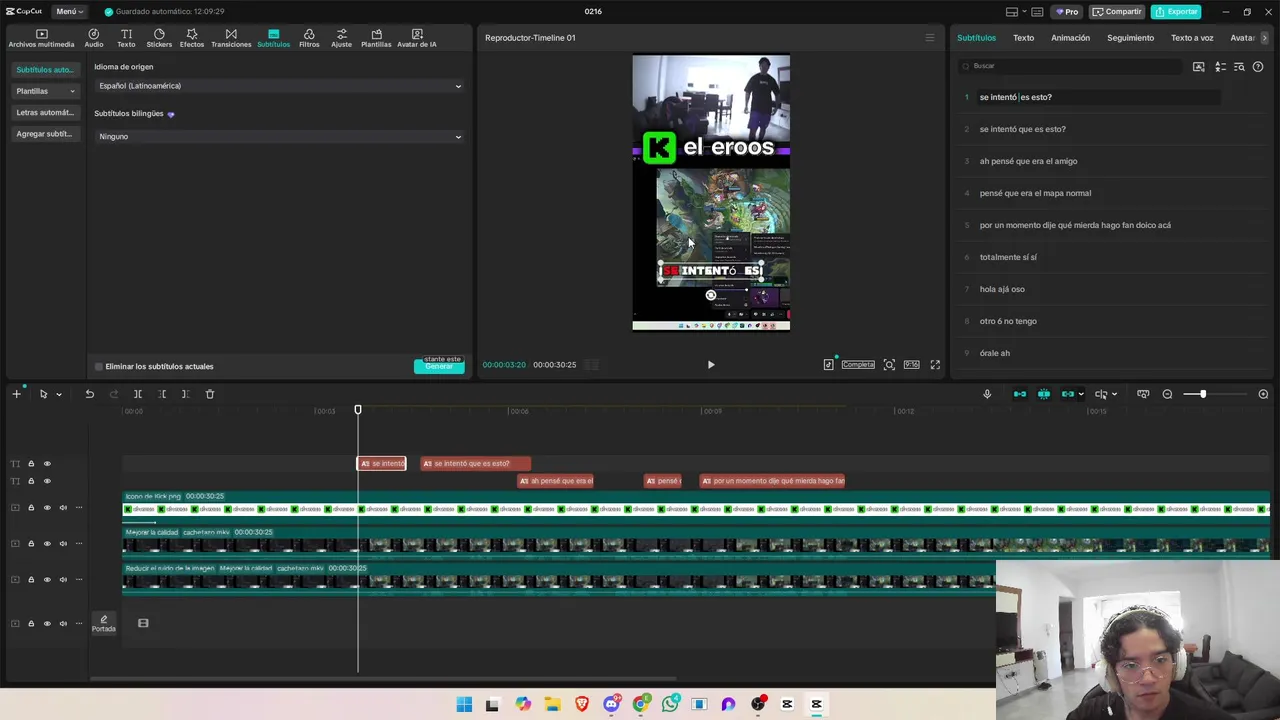This screenshot has height=720, width=1280.
Task: Undo the last timeline action
Action: coord(89,394)
